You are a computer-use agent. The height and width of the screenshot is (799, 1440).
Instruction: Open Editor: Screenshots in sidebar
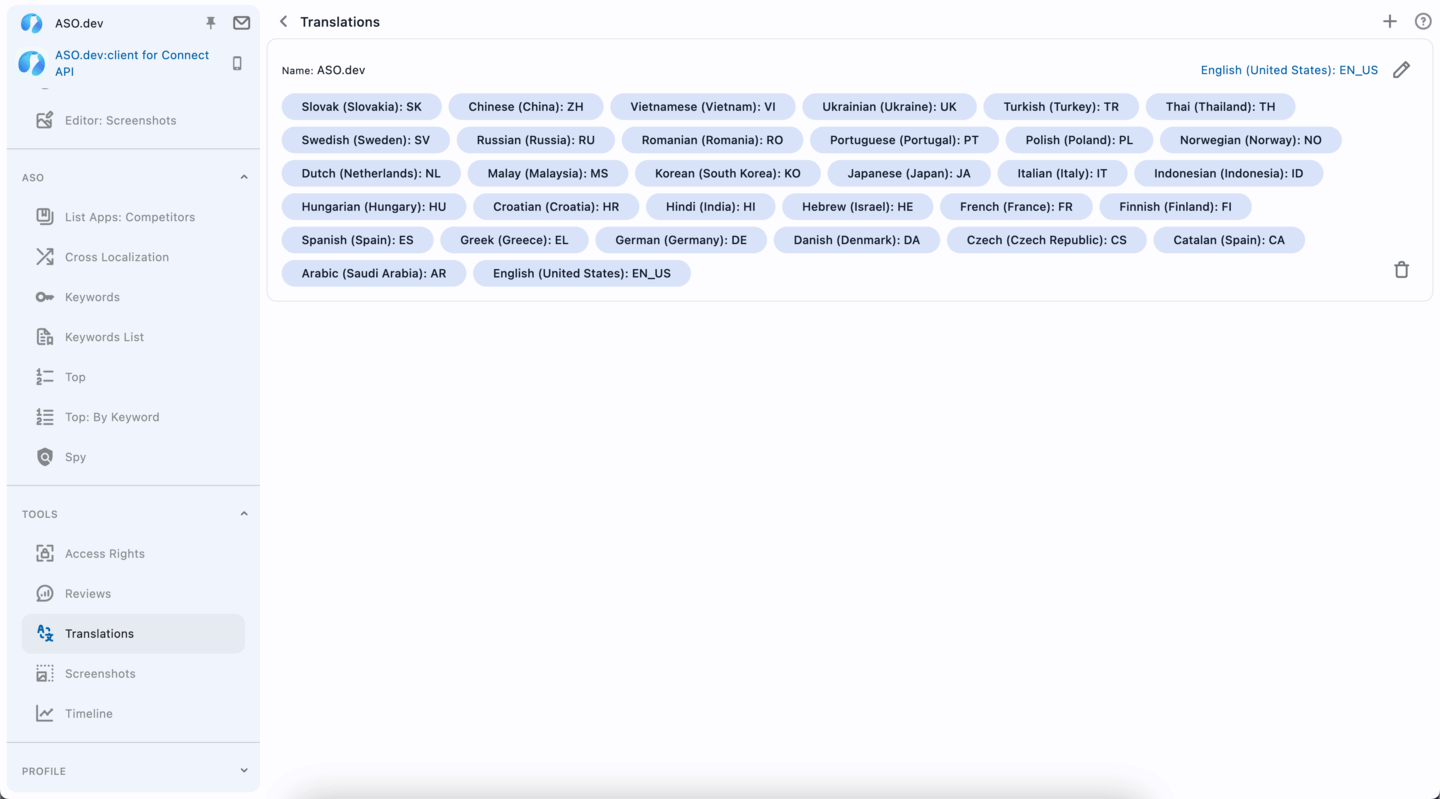pyautogui.click(x=133, y=120)
